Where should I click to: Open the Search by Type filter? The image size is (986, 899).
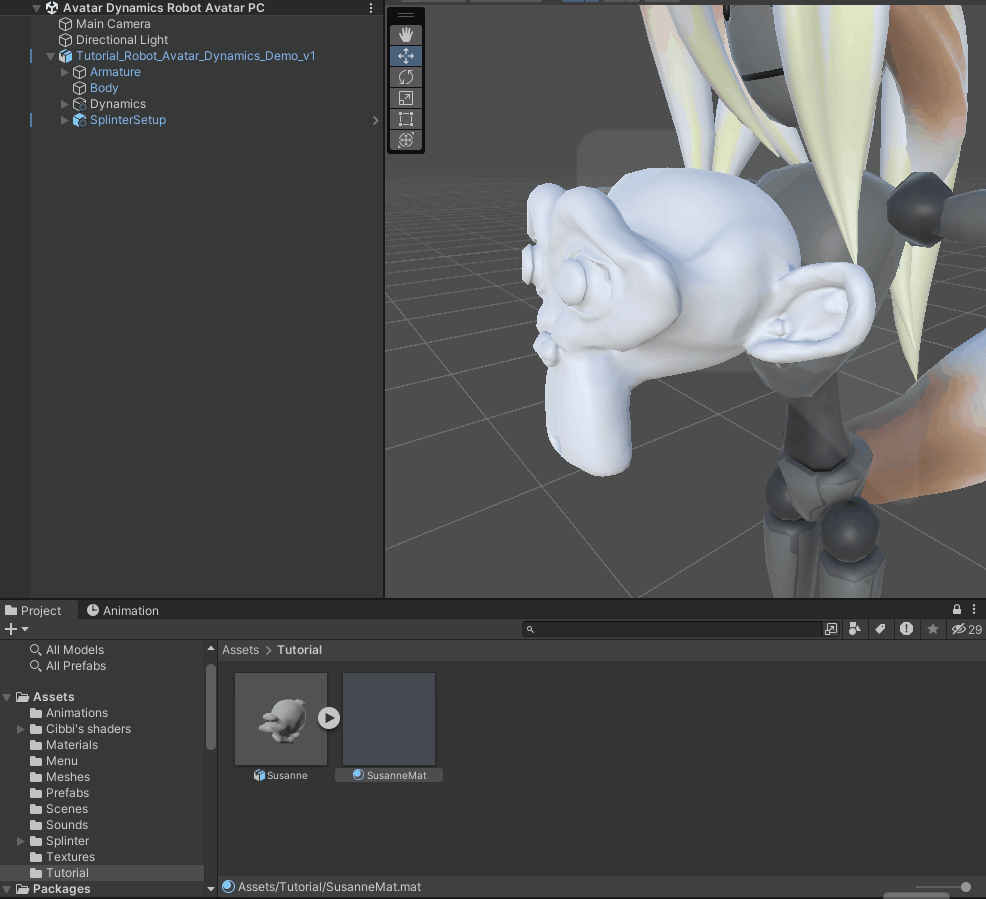(855, 629)
